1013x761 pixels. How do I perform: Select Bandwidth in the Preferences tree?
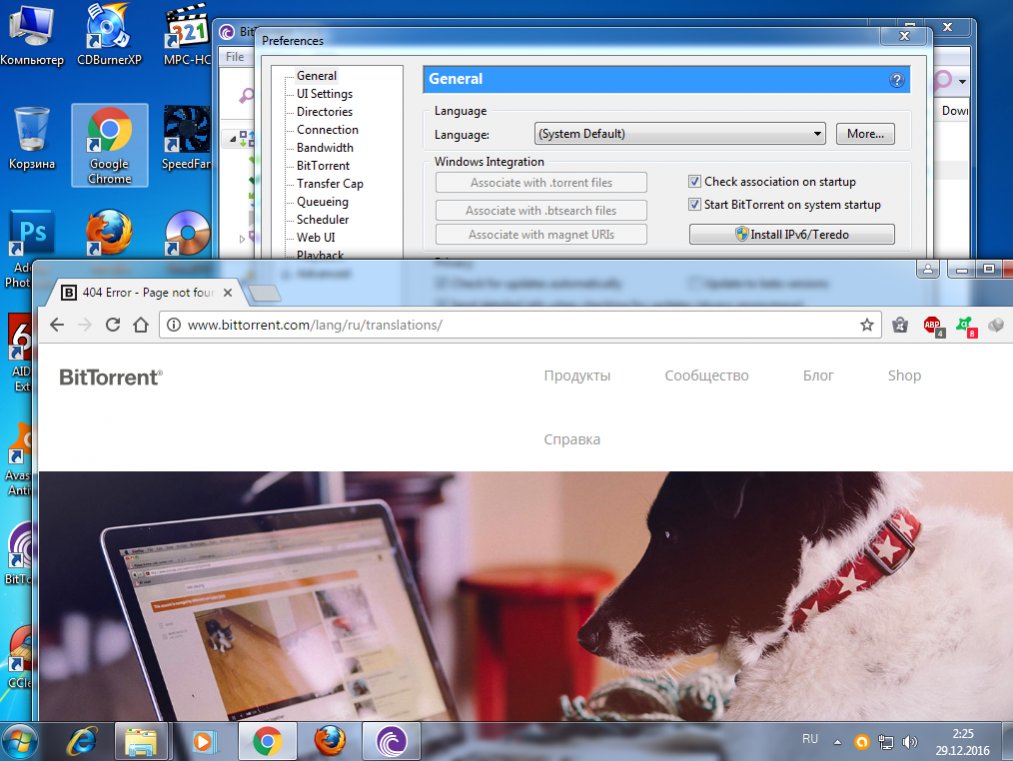pos(324,148)
